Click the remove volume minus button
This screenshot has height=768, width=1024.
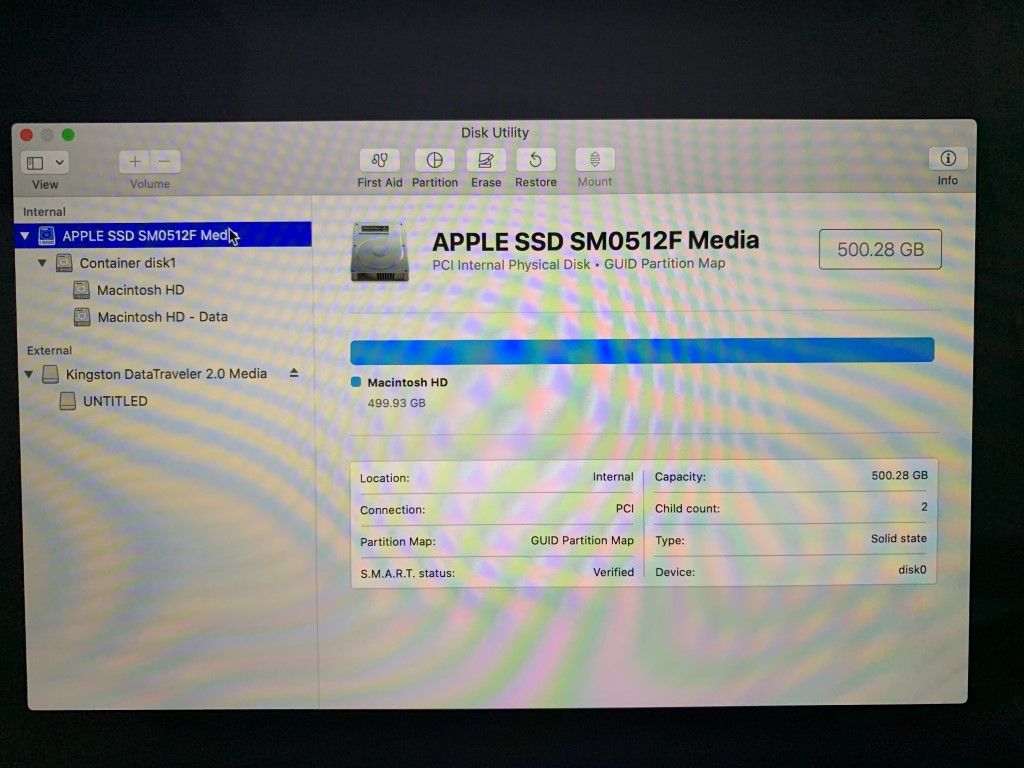coord(165,161)
